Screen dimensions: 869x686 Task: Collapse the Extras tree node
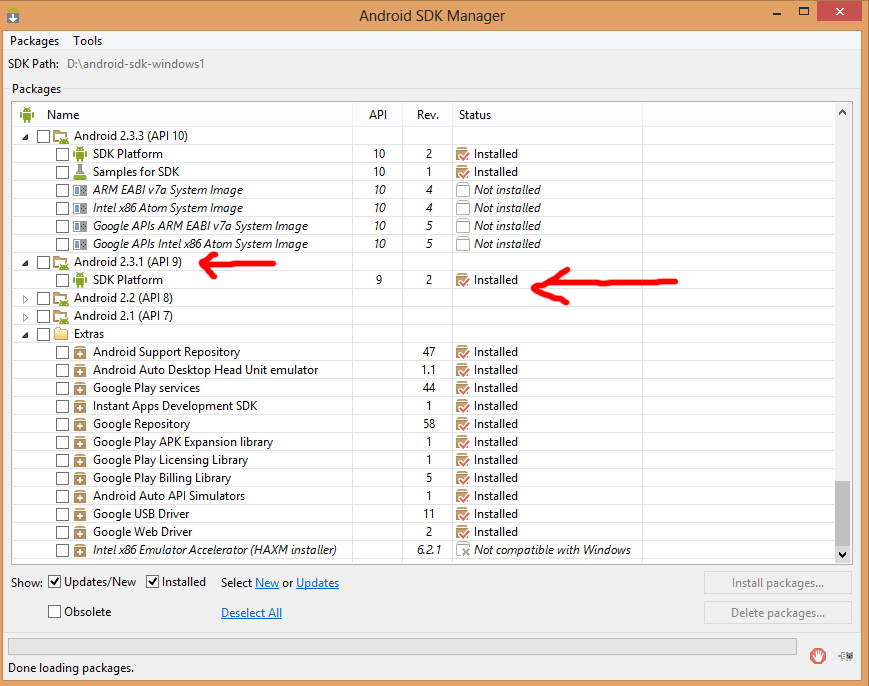26,334
